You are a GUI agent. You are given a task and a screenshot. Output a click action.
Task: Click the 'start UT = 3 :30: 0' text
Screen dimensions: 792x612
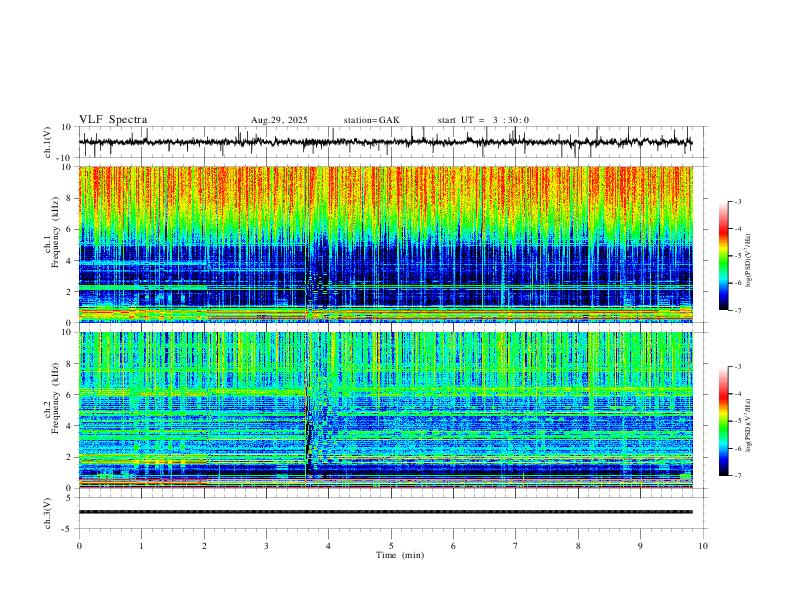tap(483, 120)
